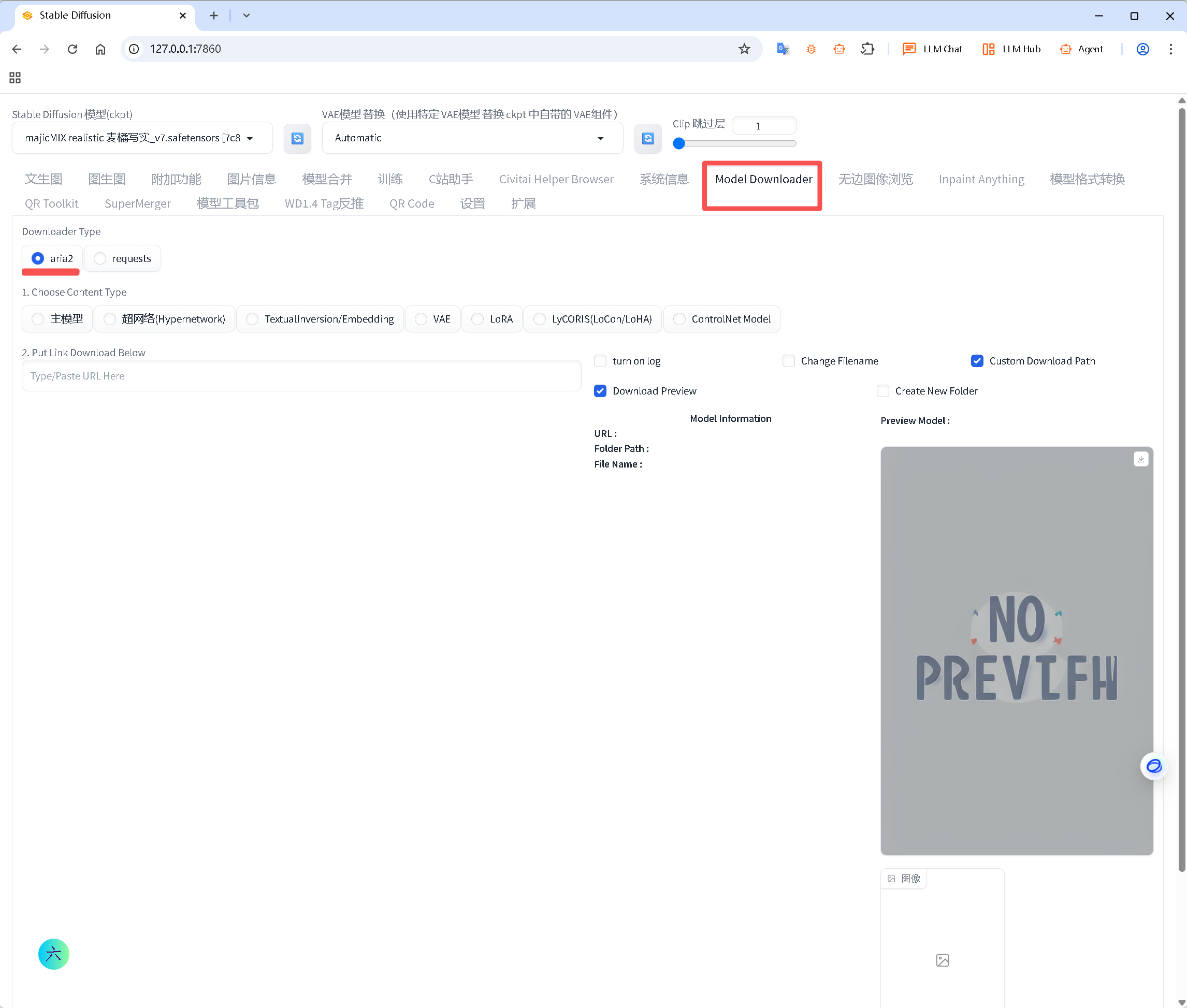Click the Clip skip slider handle
This screenshot has width=1187, height=1008.
pos(678,143)
